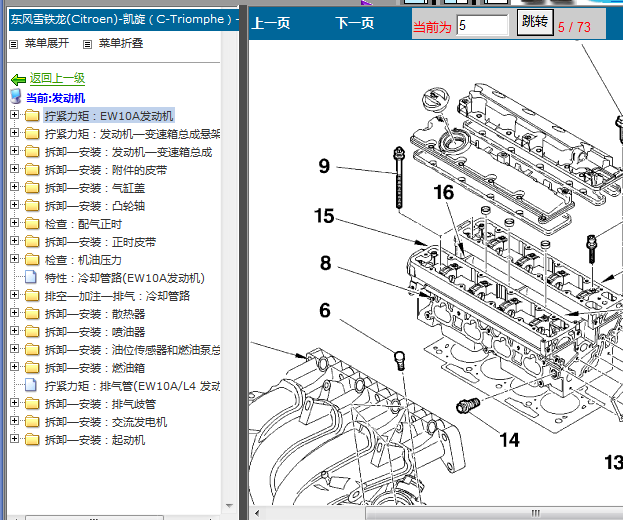Screen dimensions: 623x520
Task: Expand 拆卸—安装：发动机—变速箱总成 node
Action: [14, 151]
